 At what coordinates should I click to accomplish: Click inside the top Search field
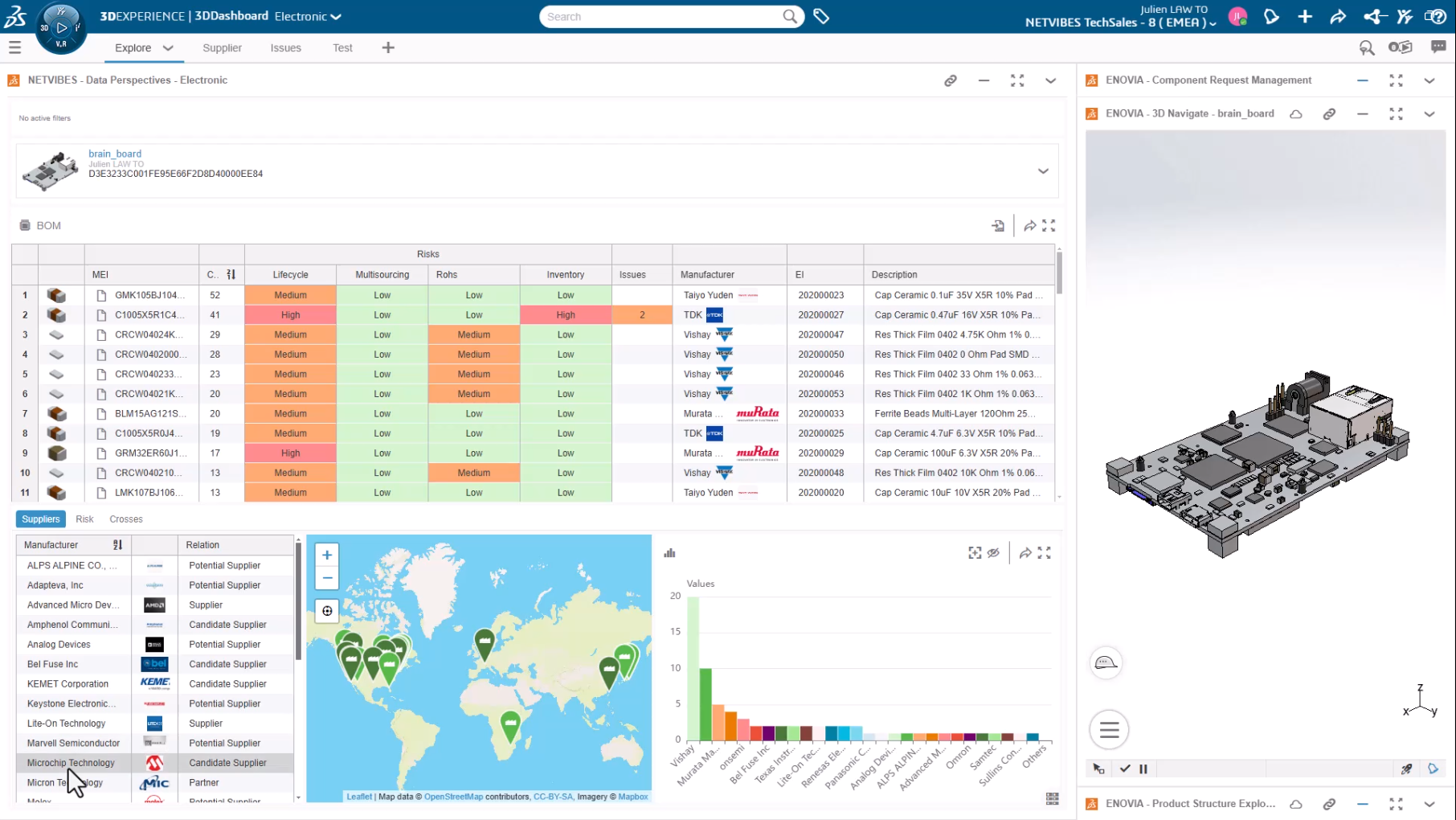pyautogui.click(x=659, y=17)
